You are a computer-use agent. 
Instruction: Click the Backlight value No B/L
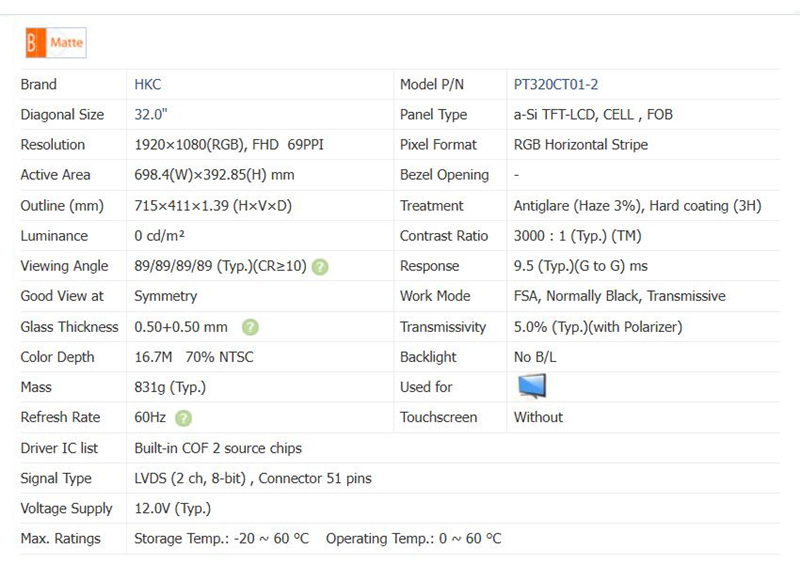click(535, 357)
